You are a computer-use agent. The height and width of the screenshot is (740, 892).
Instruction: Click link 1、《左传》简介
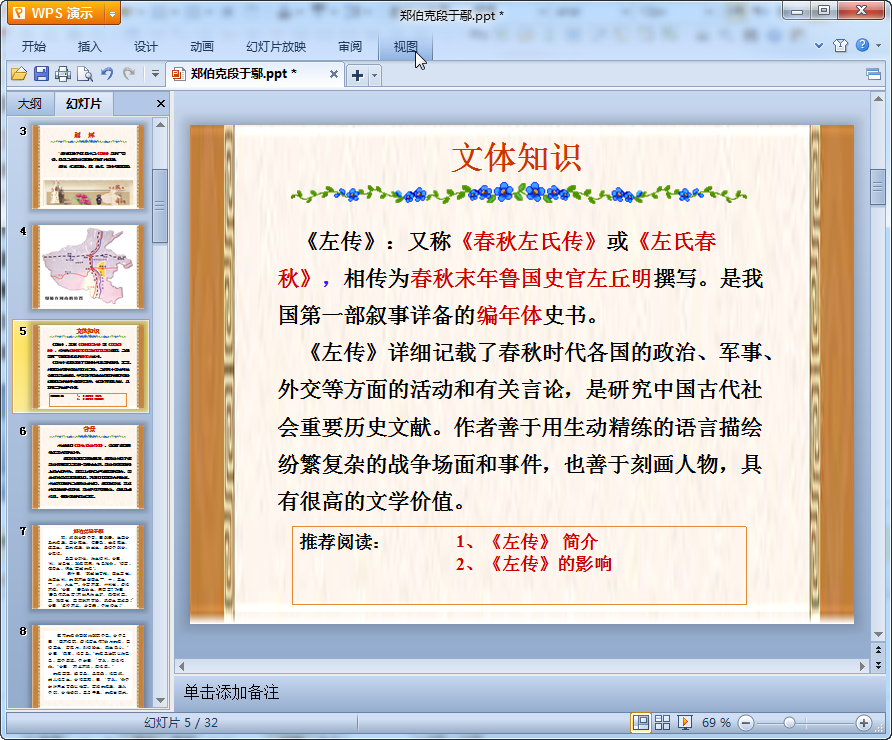[527, 541]
